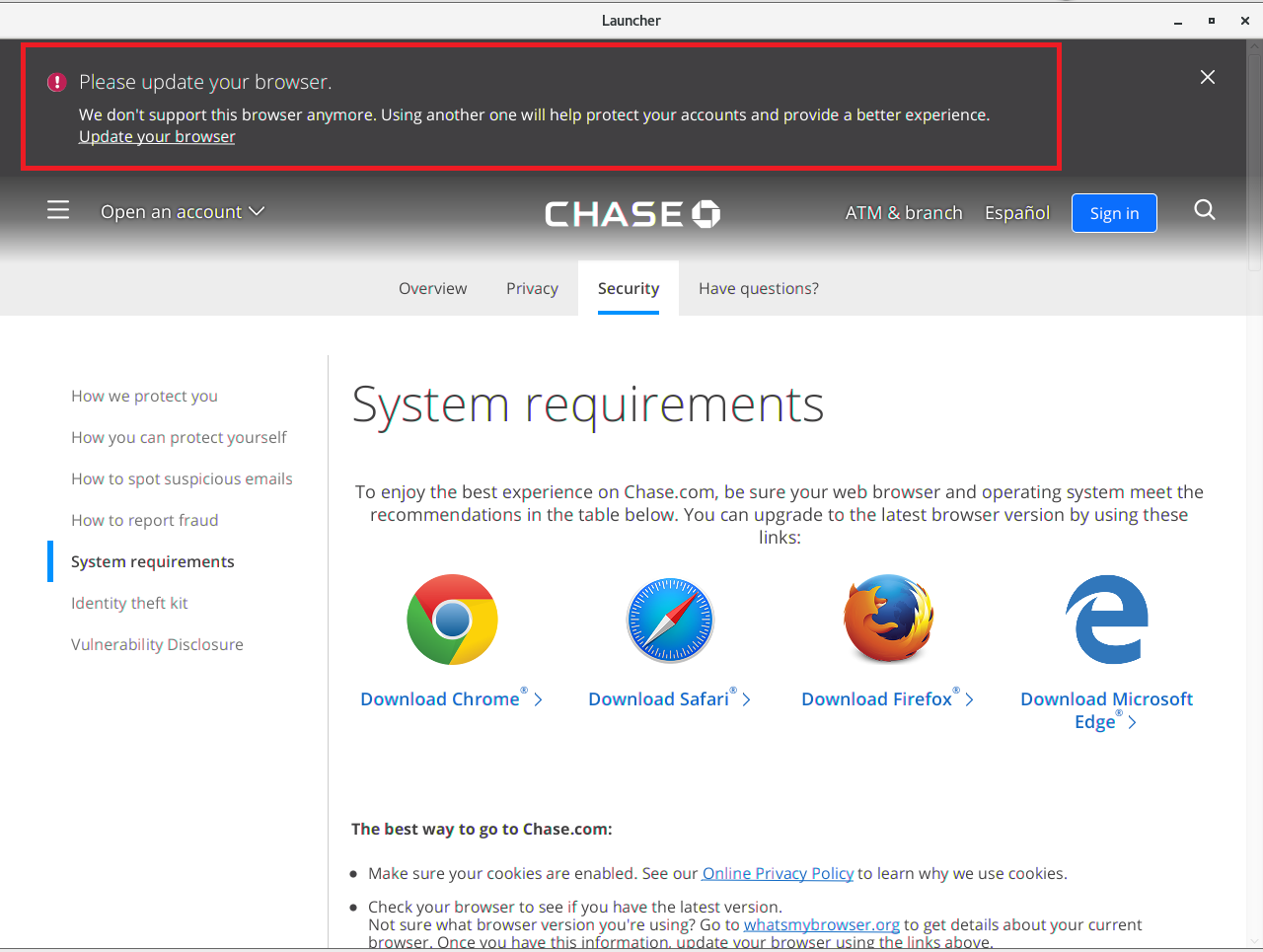Open How to report fraud section
1263x952 pixels.
tap(144, 520)
